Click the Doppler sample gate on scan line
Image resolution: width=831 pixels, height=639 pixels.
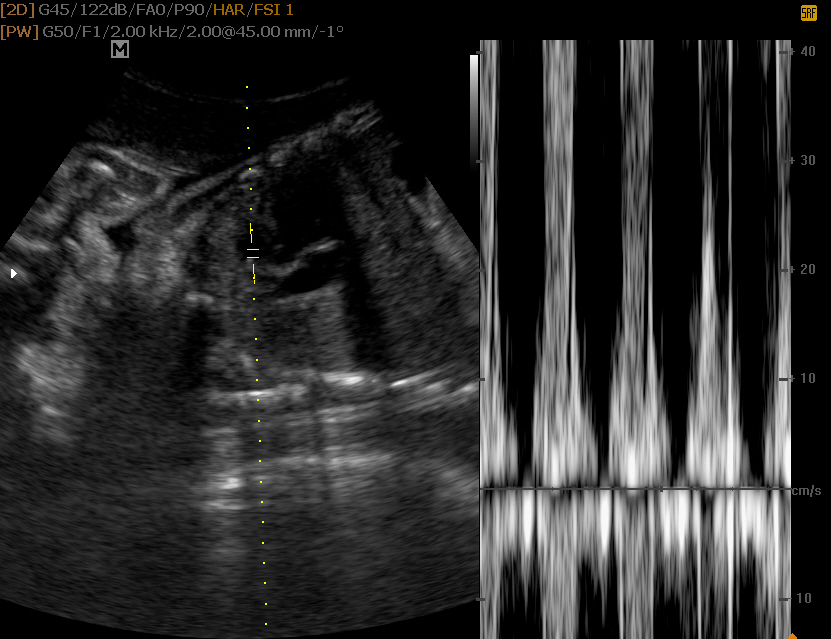[x=253, y=253]
